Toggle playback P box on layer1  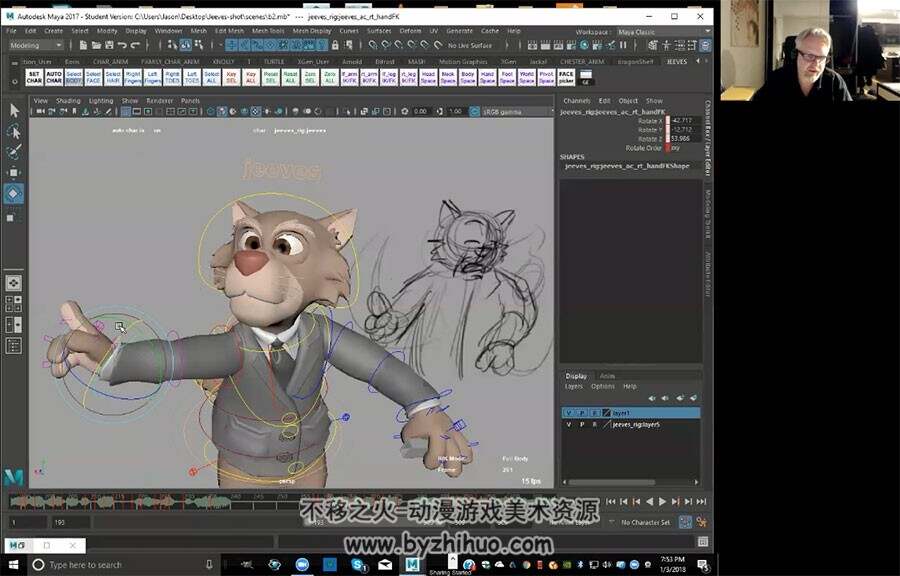(x=582, y=412)
